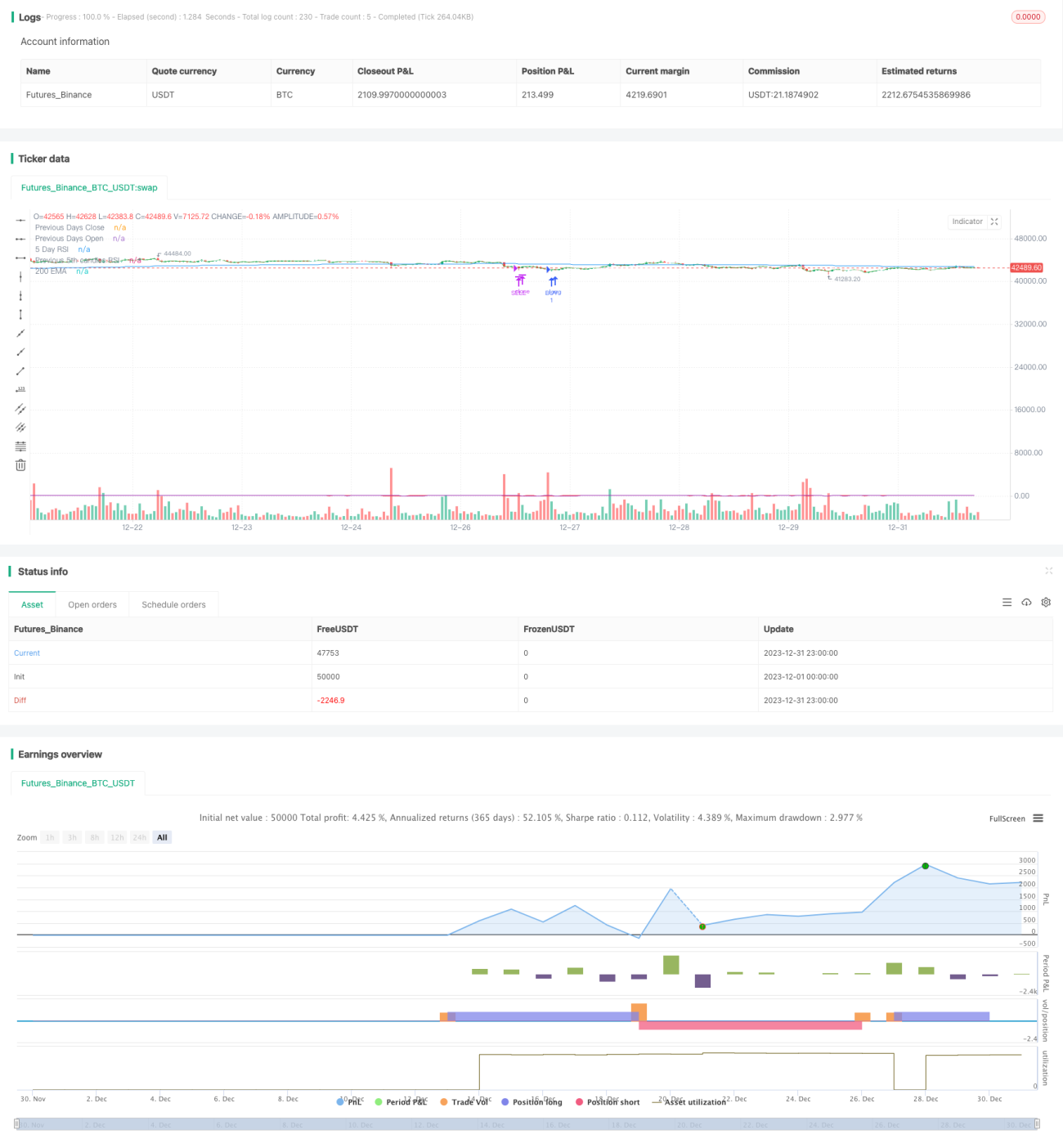Switch to the Schedule orders tab

pos(173,605)
